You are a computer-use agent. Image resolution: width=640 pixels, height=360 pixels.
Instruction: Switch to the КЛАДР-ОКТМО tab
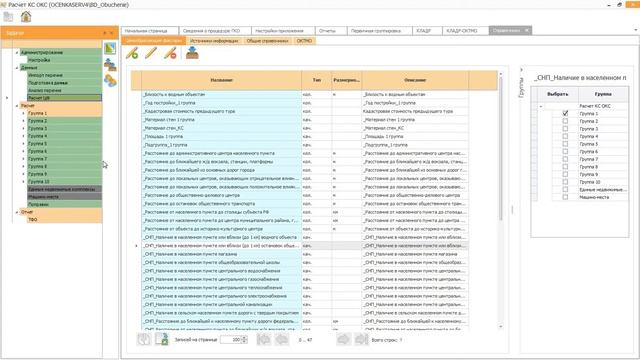click(466, 31)
